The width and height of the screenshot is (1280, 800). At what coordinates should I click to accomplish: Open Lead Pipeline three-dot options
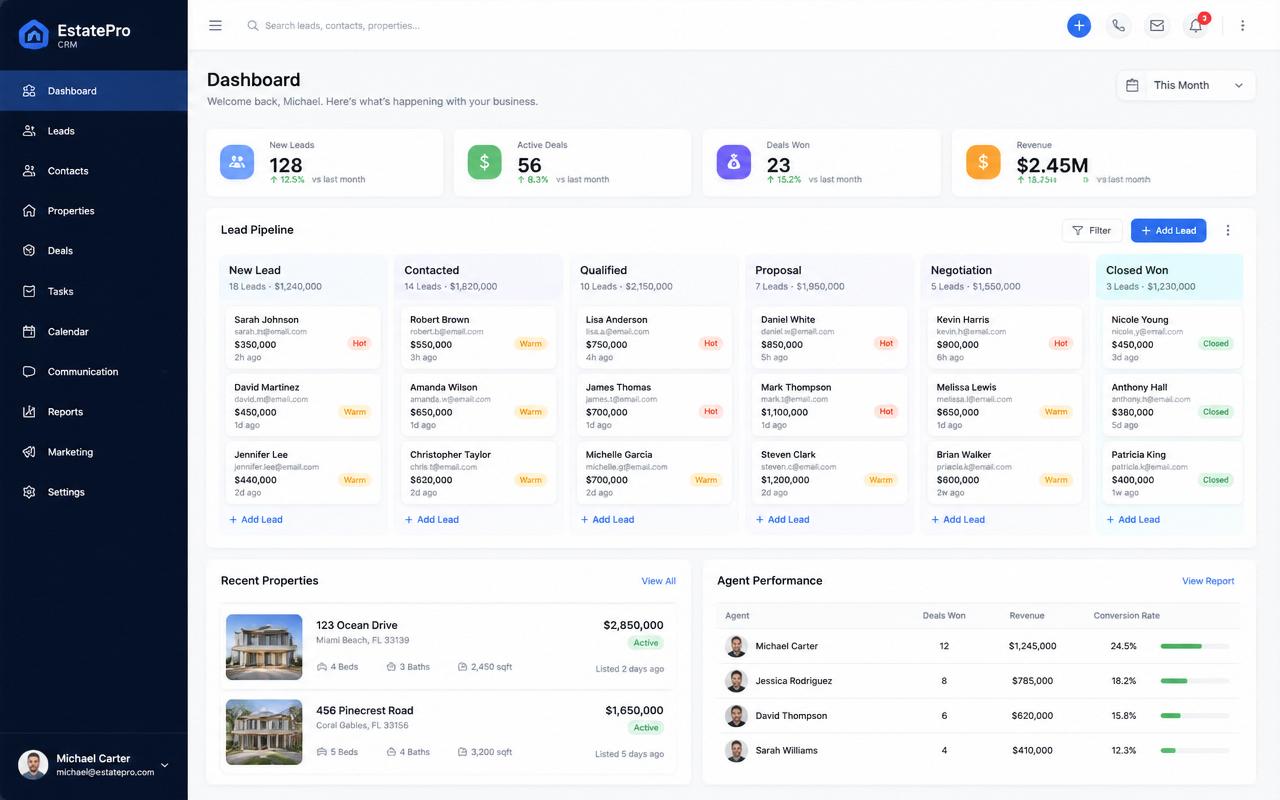pos(1228,230)
